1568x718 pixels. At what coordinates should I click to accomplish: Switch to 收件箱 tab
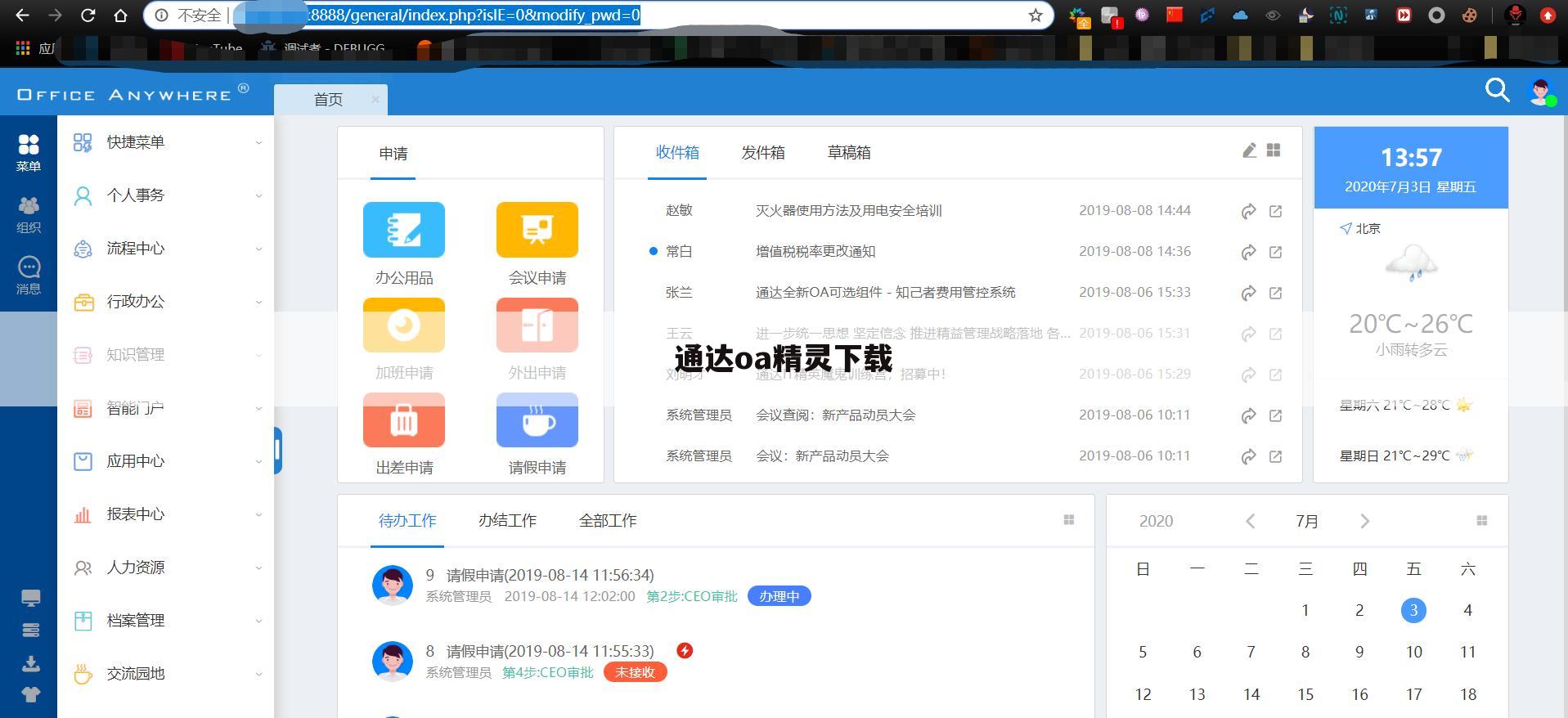677,152
